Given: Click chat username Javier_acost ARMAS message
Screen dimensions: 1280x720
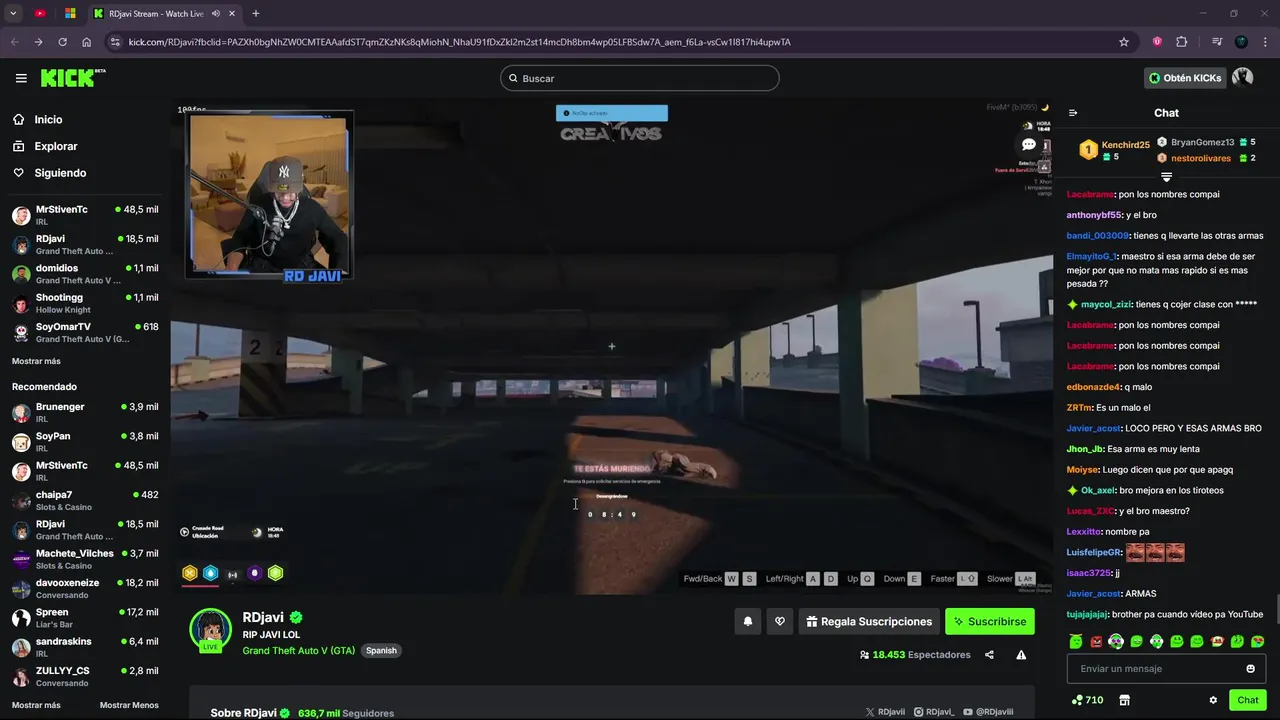Looking at the screenshot, I should tap(1094, 593).
